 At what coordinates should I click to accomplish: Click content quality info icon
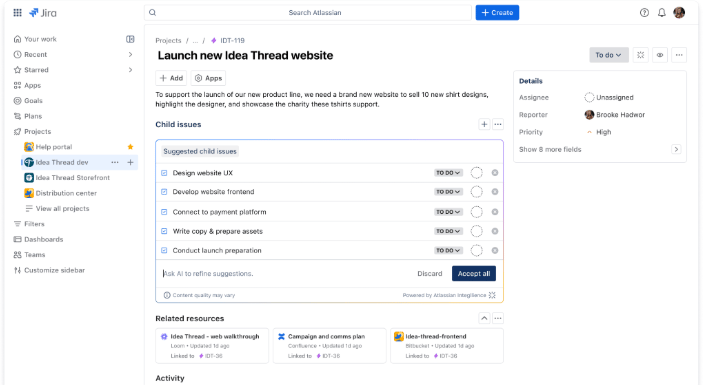click(x=167, y=295)
